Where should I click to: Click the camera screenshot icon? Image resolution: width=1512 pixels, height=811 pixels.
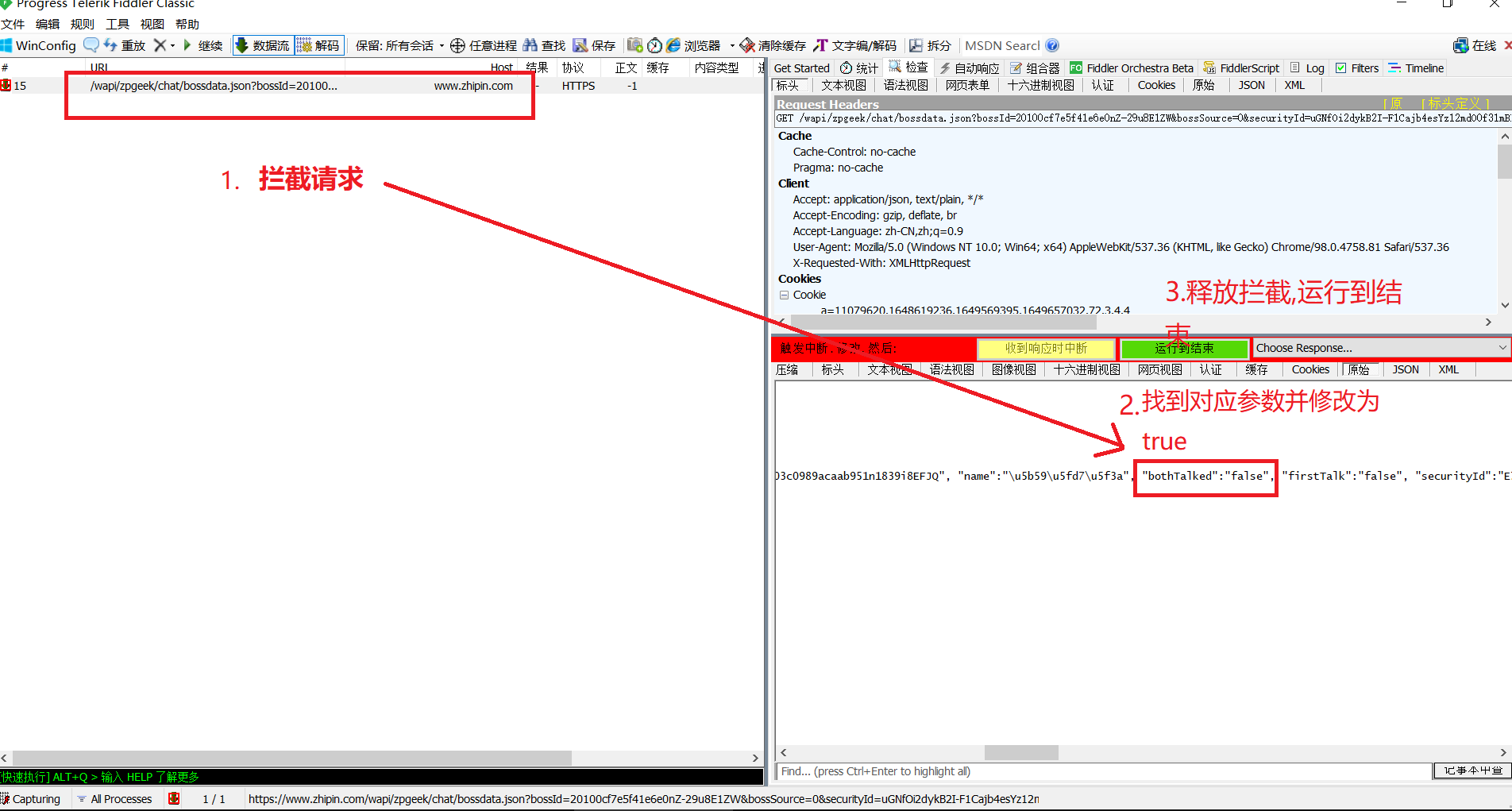634,45
